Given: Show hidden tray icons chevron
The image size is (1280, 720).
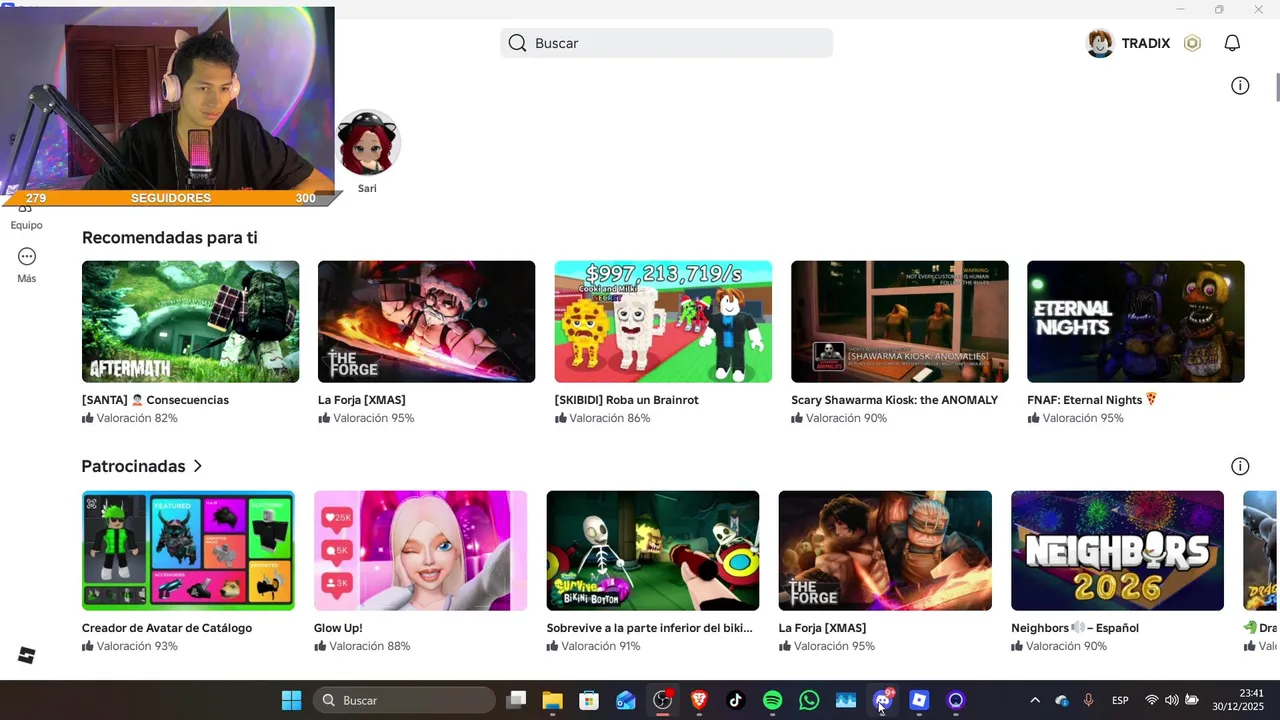Looking at the screenshot, I should (1035, 700).
